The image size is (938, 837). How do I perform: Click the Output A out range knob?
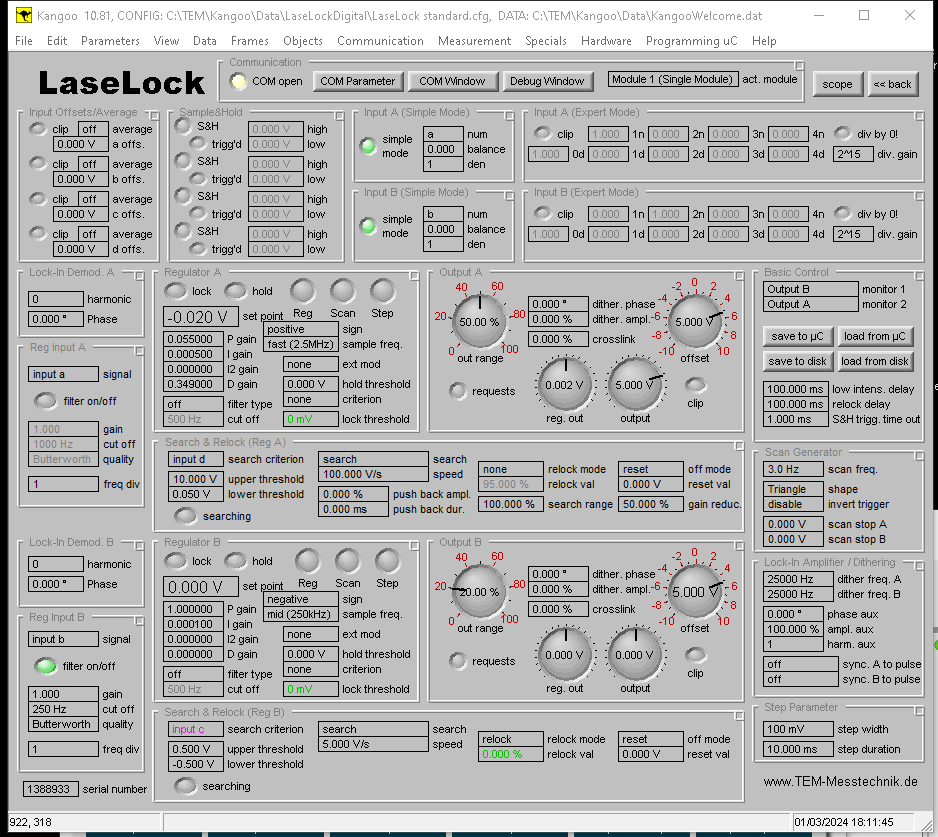pos(480,322)
